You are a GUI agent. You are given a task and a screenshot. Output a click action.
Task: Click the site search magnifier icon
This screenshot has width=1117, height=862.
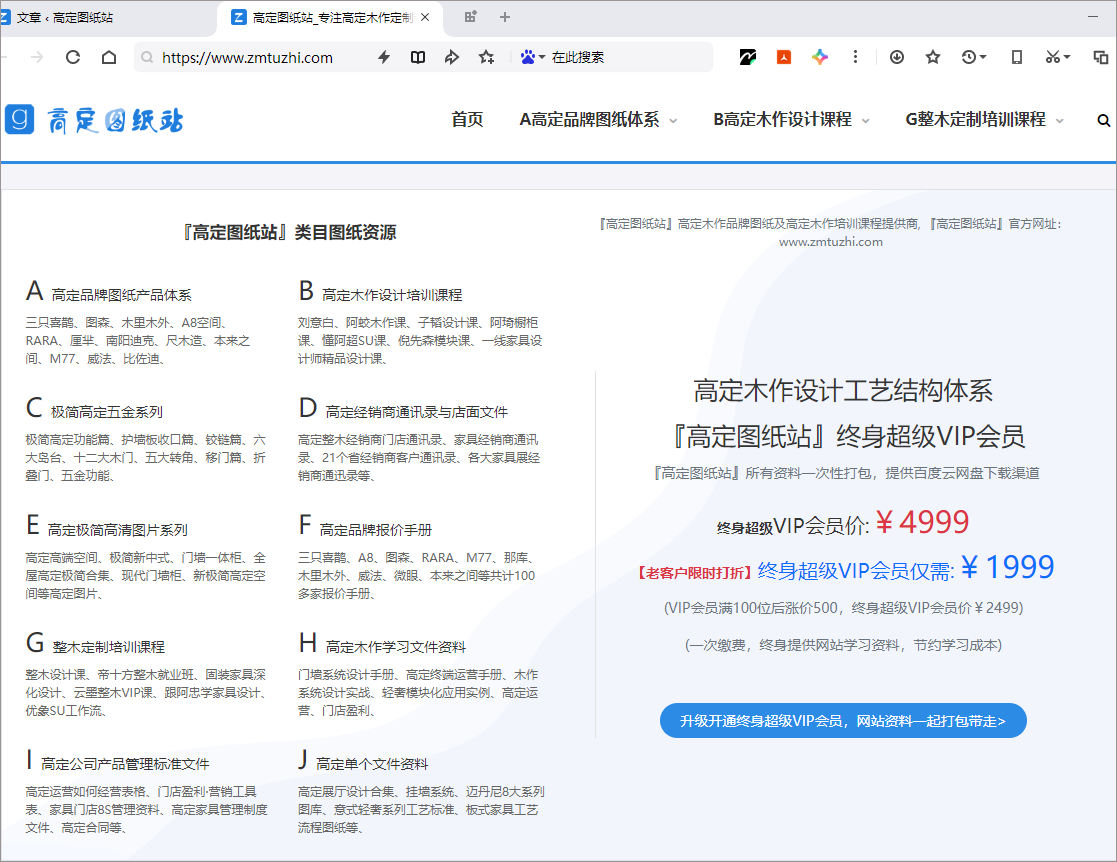coord(1103,120)
